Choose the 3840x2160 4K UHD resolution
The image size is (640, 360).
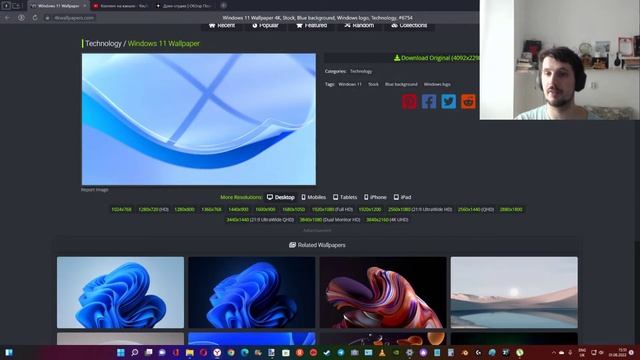pos(387,220)
